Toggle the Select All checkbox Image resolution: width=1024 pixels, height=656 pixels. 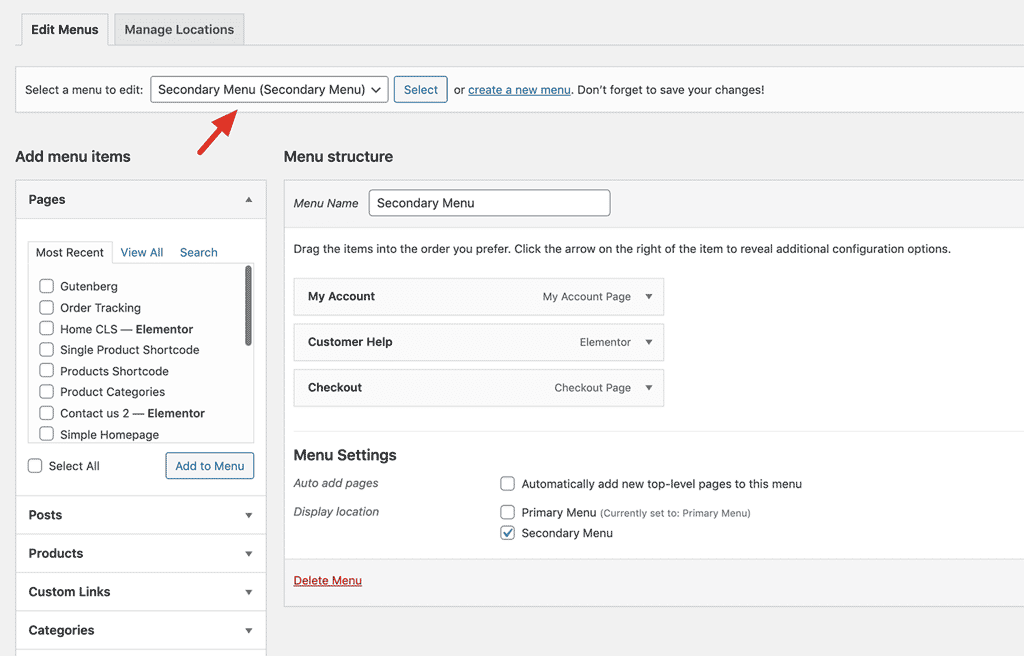pyautogui.click(x=35, y=466)
